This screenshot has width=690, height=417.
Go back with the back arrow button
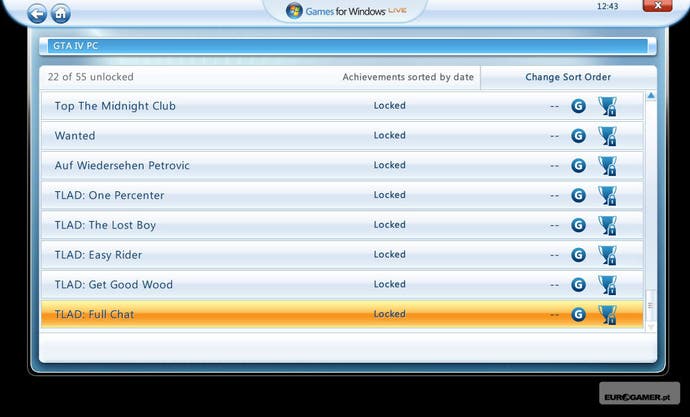coord(37,13)
